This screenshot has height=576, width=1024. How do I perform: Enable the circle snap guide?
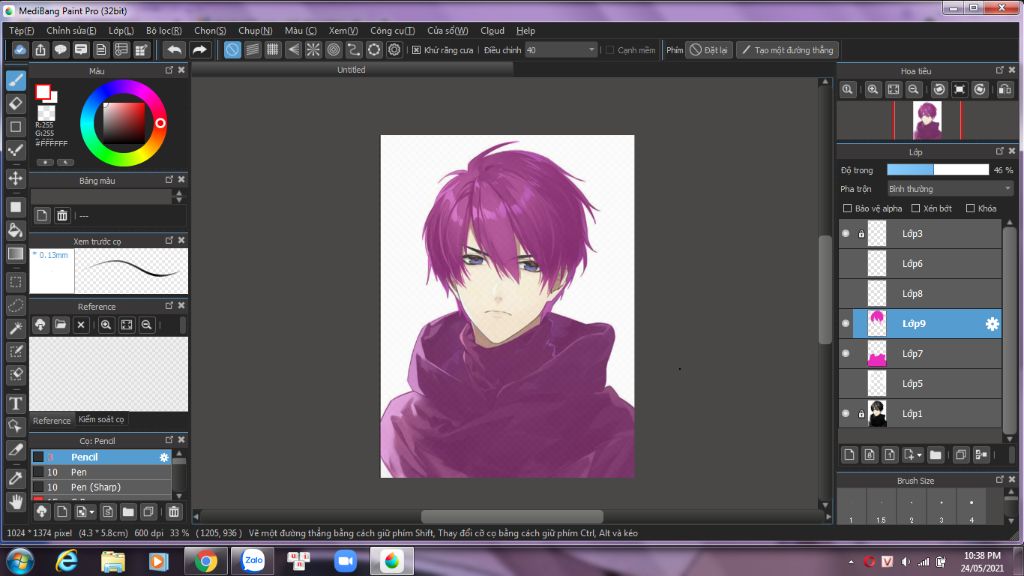[334, 50]
